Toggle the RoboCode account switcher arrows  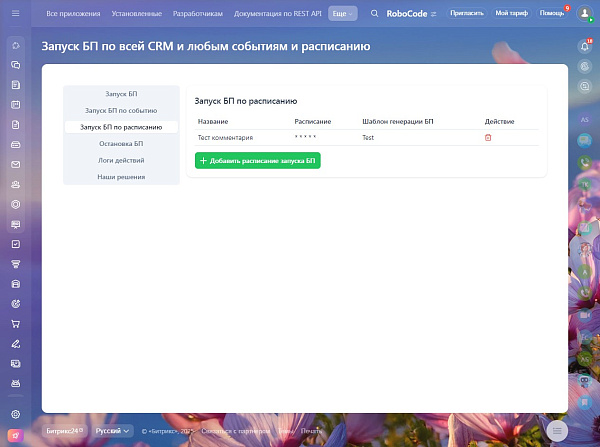pos(433,14)
